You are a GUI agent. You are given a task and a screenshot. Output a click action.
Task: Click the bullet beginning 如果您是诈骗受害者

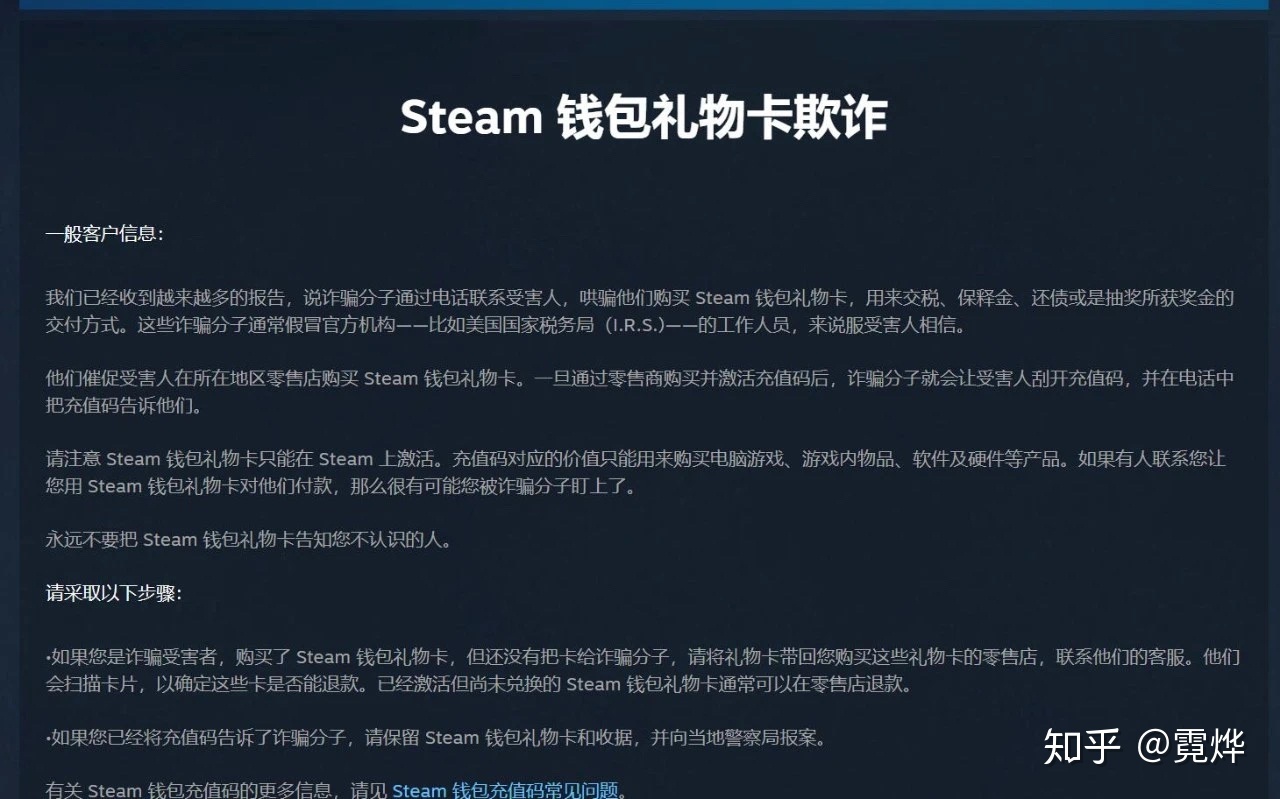[x=642, y=671]
